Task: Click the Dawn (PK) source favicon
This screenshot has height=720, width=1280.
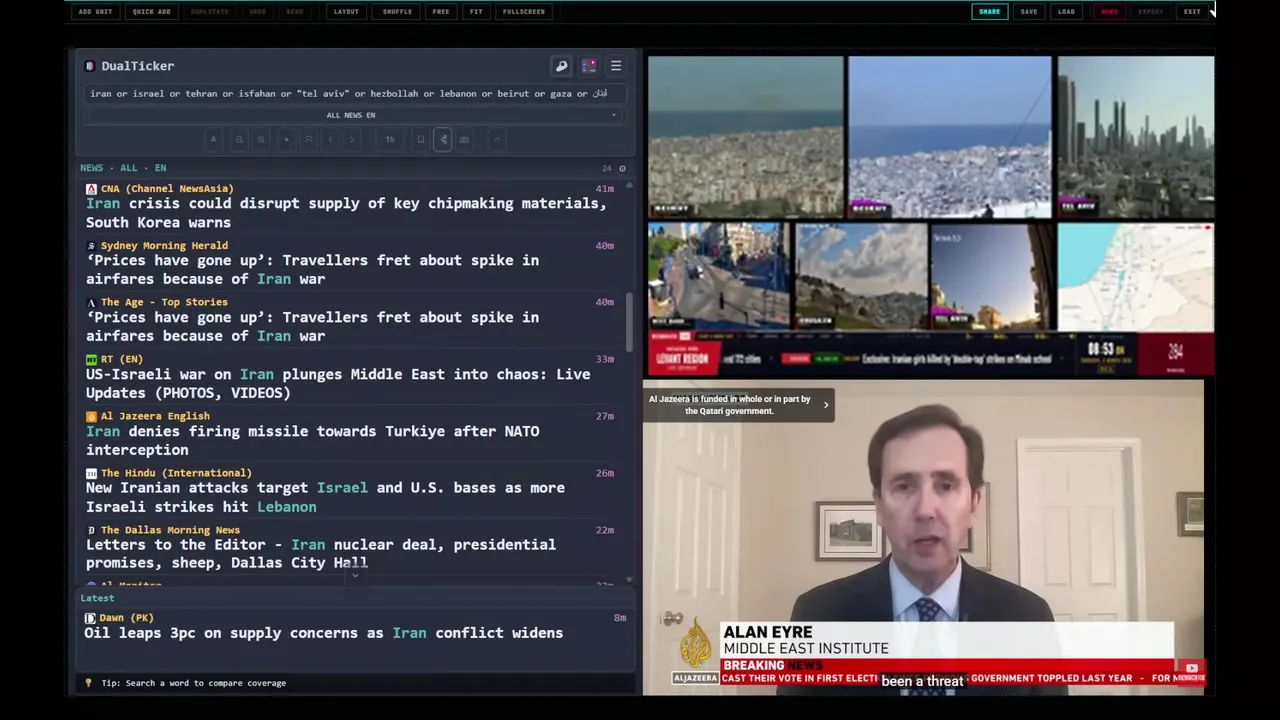Action: point(90,618)
